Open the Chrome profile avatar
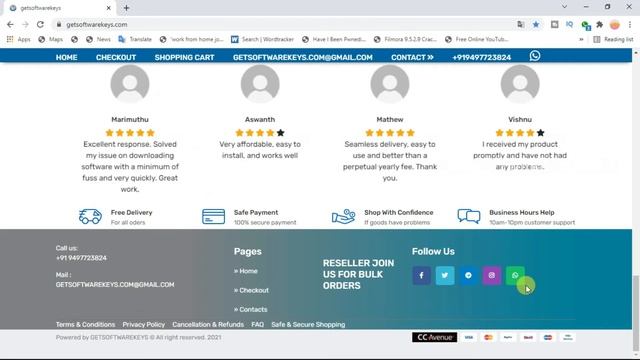This screenshot has height=360, width=640. [615, 24]
